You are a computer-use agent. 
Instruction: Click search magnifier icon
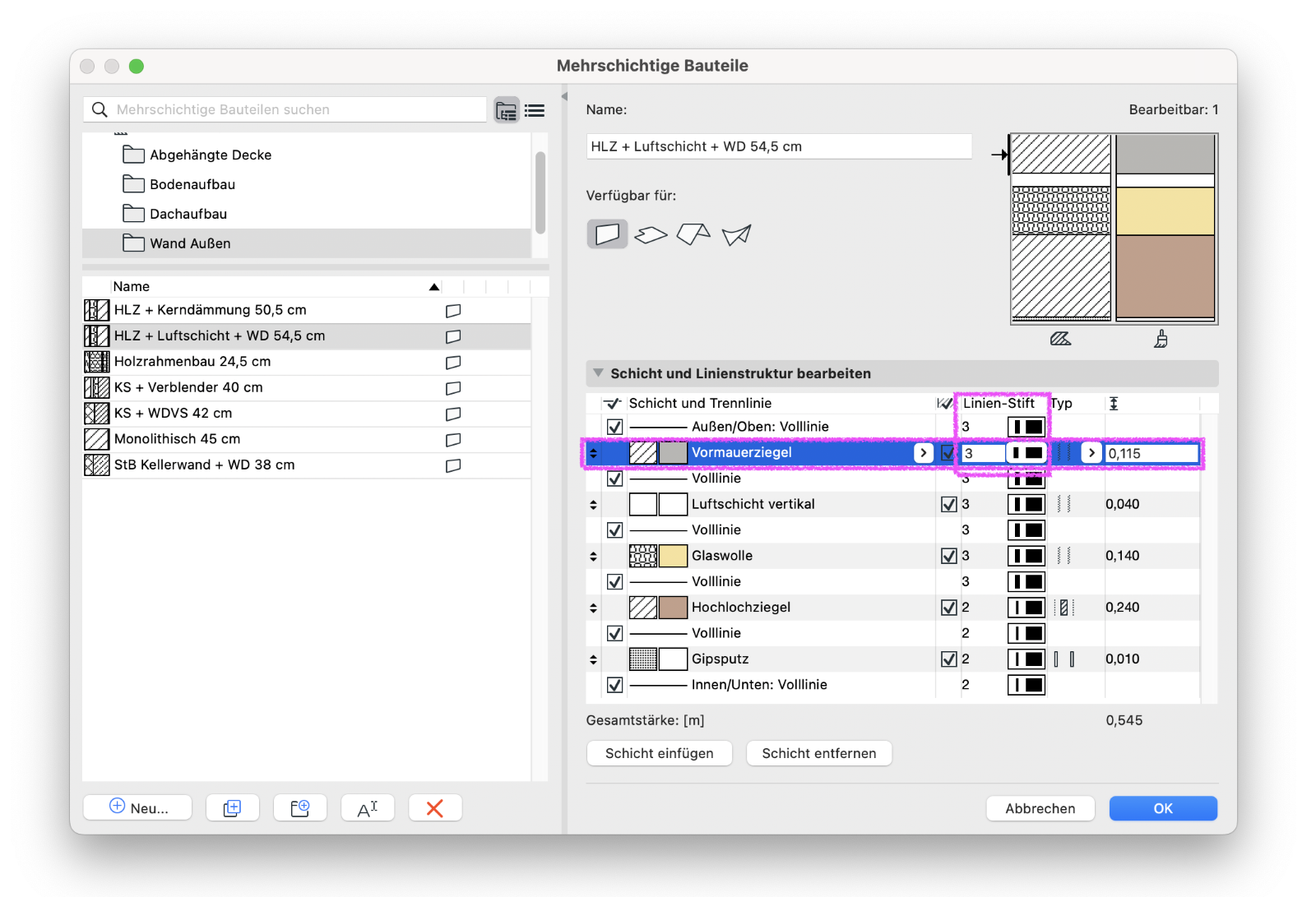click(x=100, y=109)
